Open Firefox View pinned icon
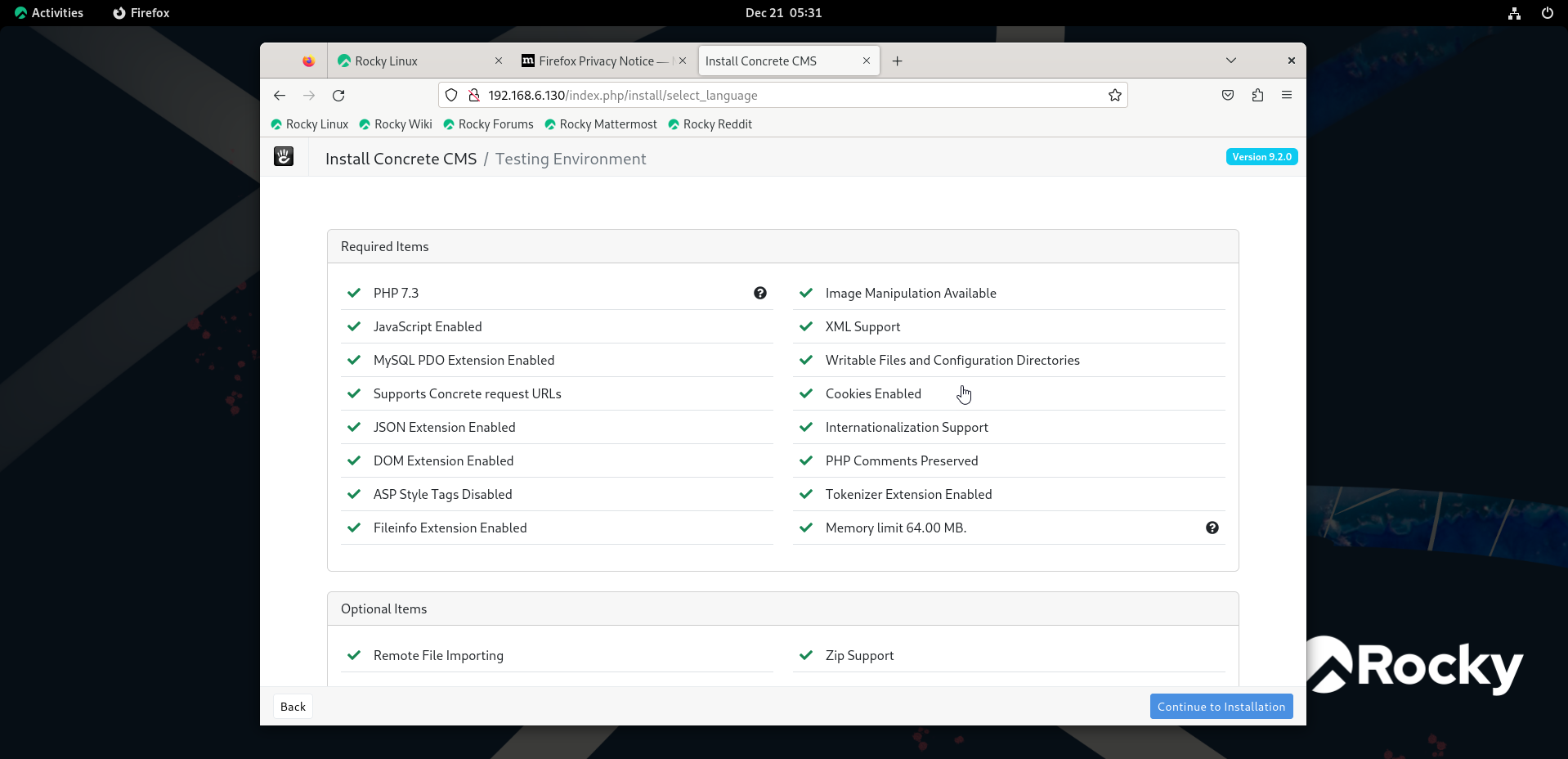The height and width of the screenshot is (759, 1568). click(x=308, y=61)
